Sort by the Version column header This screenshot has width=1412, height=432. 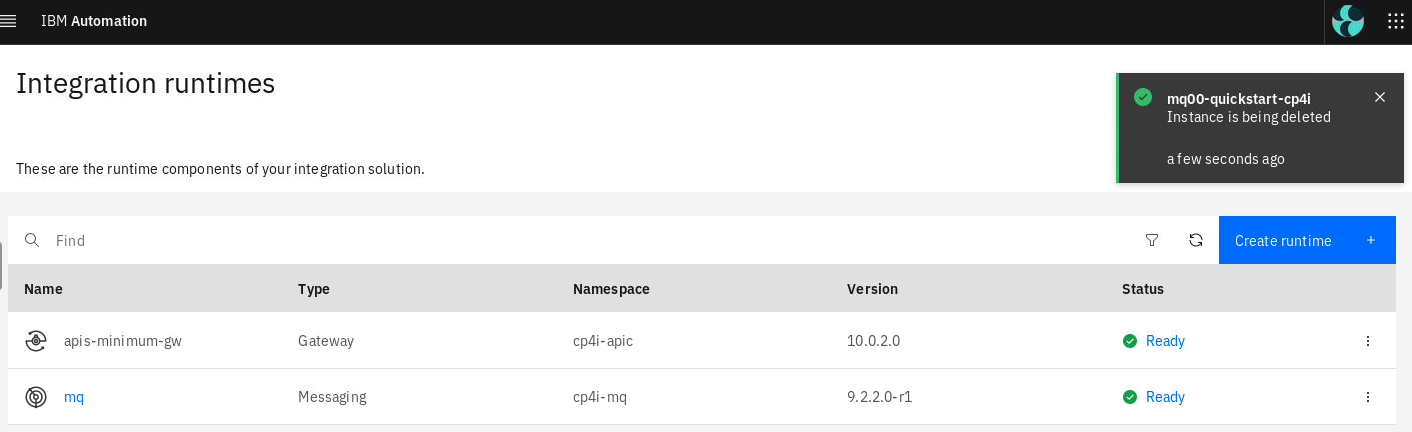[x=872, y=289]
